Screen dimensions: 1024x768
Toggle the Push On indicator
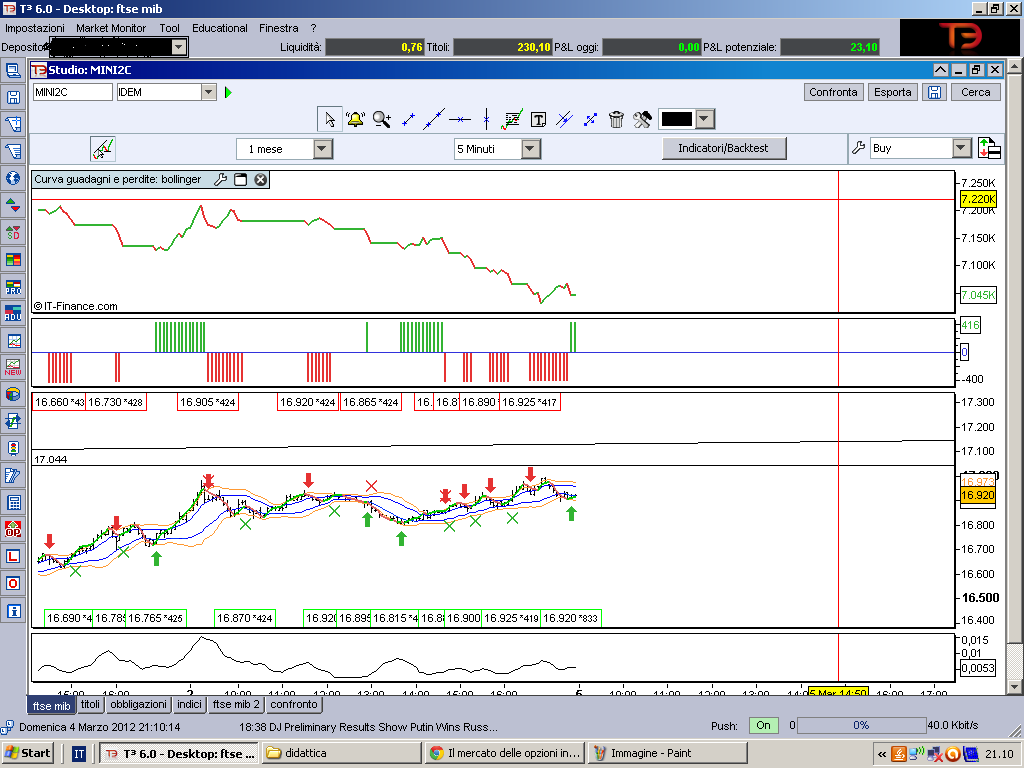tap(763, 725)
